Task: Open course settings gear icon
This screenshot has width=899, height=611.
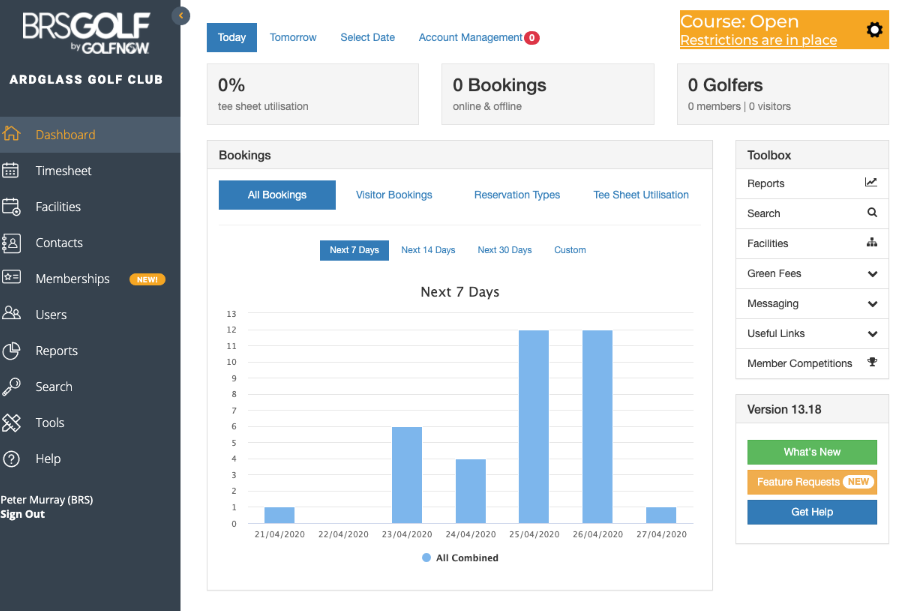Action: [874, 29]
